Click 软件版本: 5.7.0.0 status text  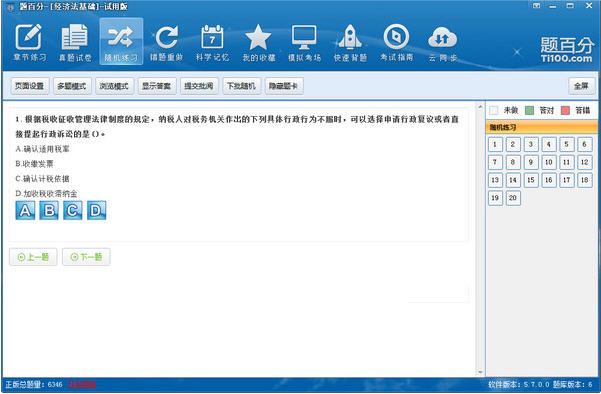click(x=519, y=384)
